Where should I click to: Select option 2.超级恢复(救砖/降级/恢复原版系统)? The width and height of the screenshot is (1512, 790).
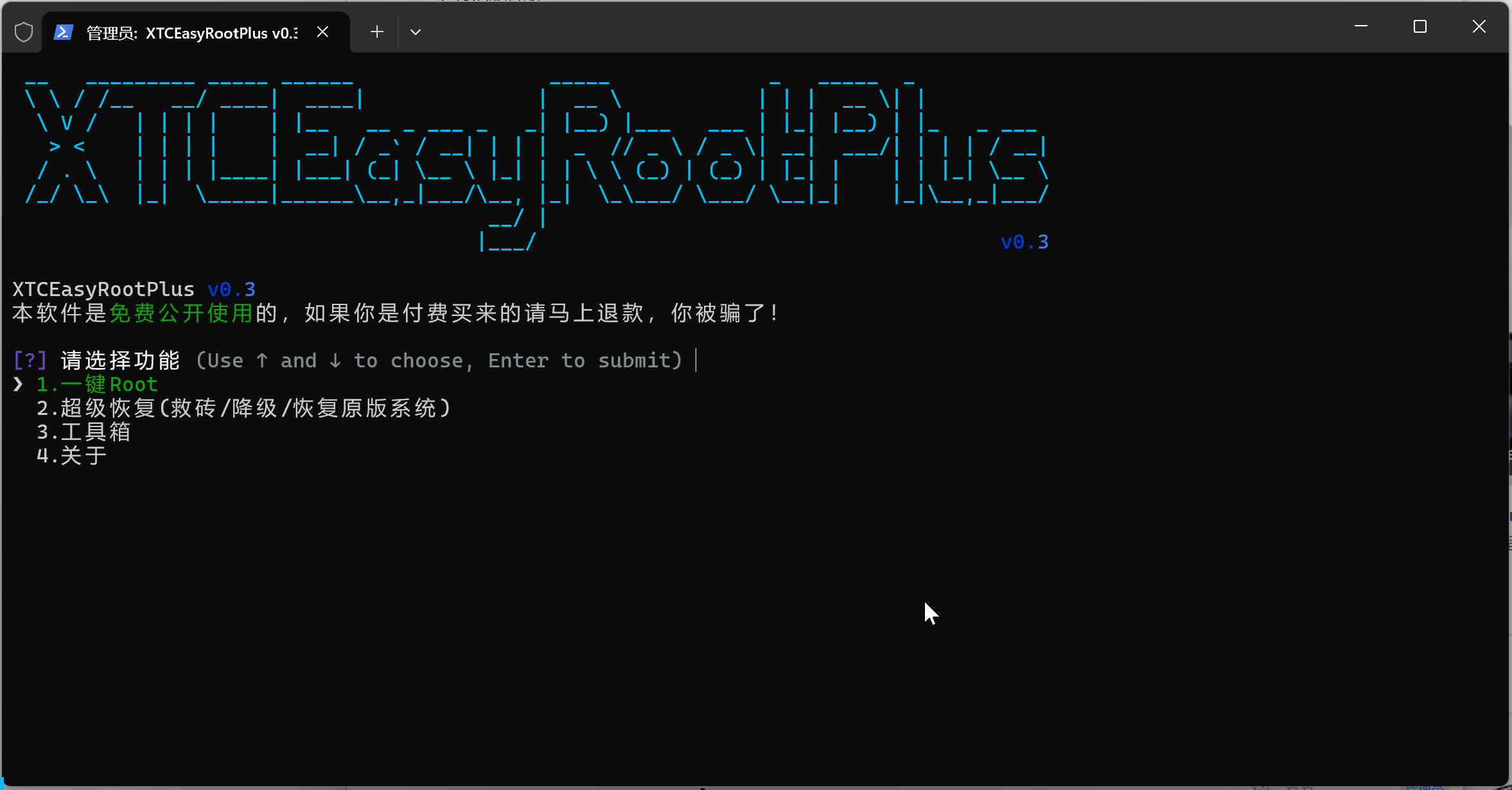[x=244, y=408]
